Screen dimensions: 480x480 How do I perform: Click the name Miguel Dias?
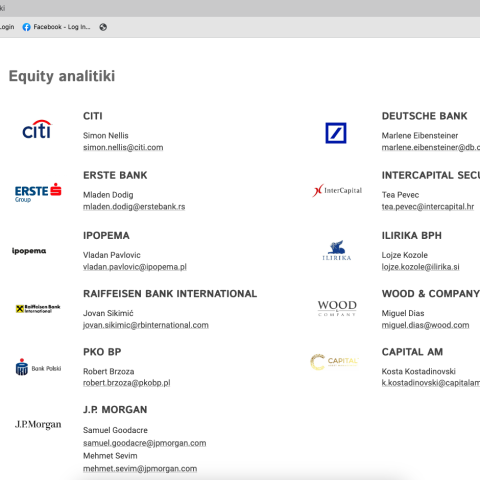403,313
